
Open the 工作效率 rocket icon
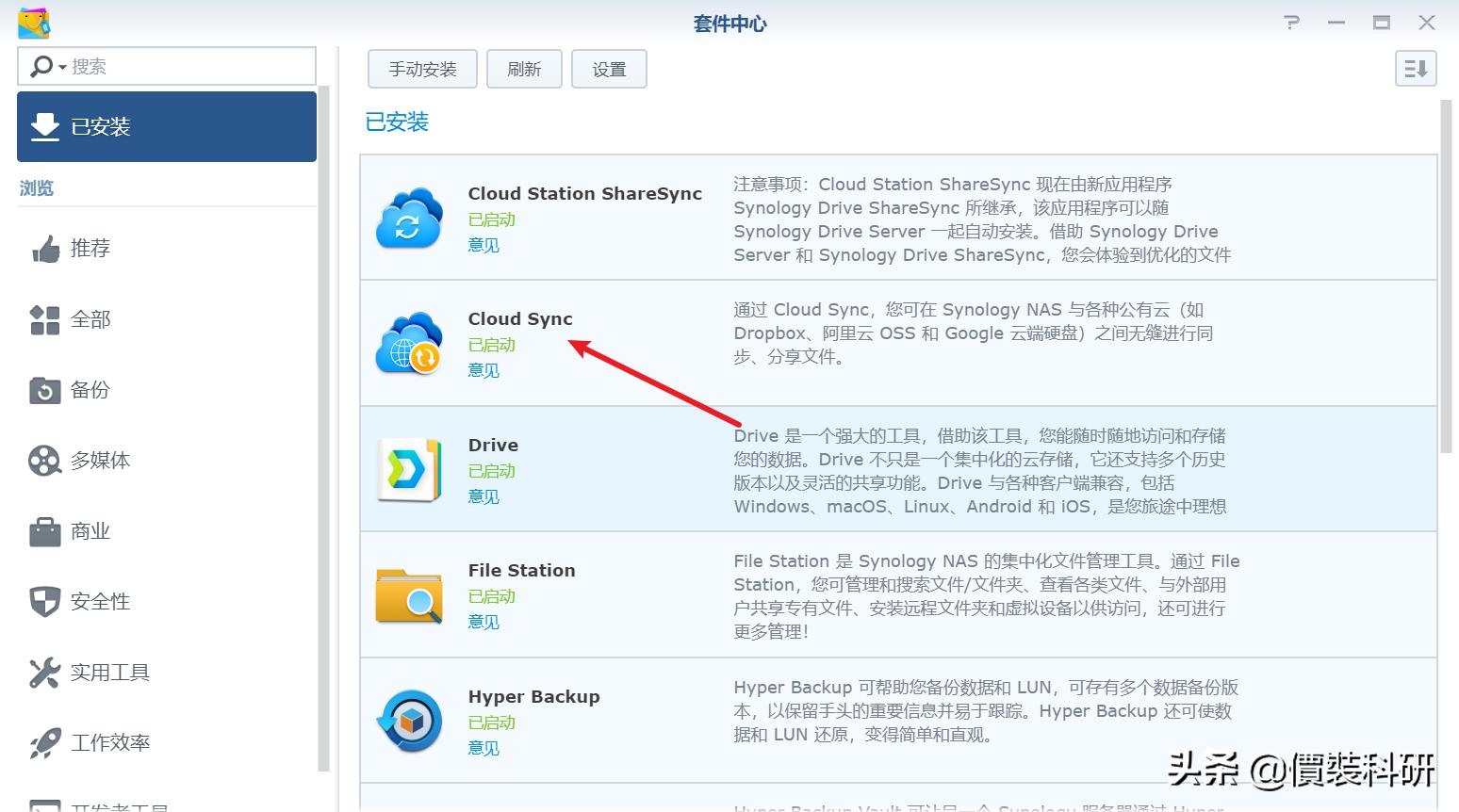pos(43,742)
